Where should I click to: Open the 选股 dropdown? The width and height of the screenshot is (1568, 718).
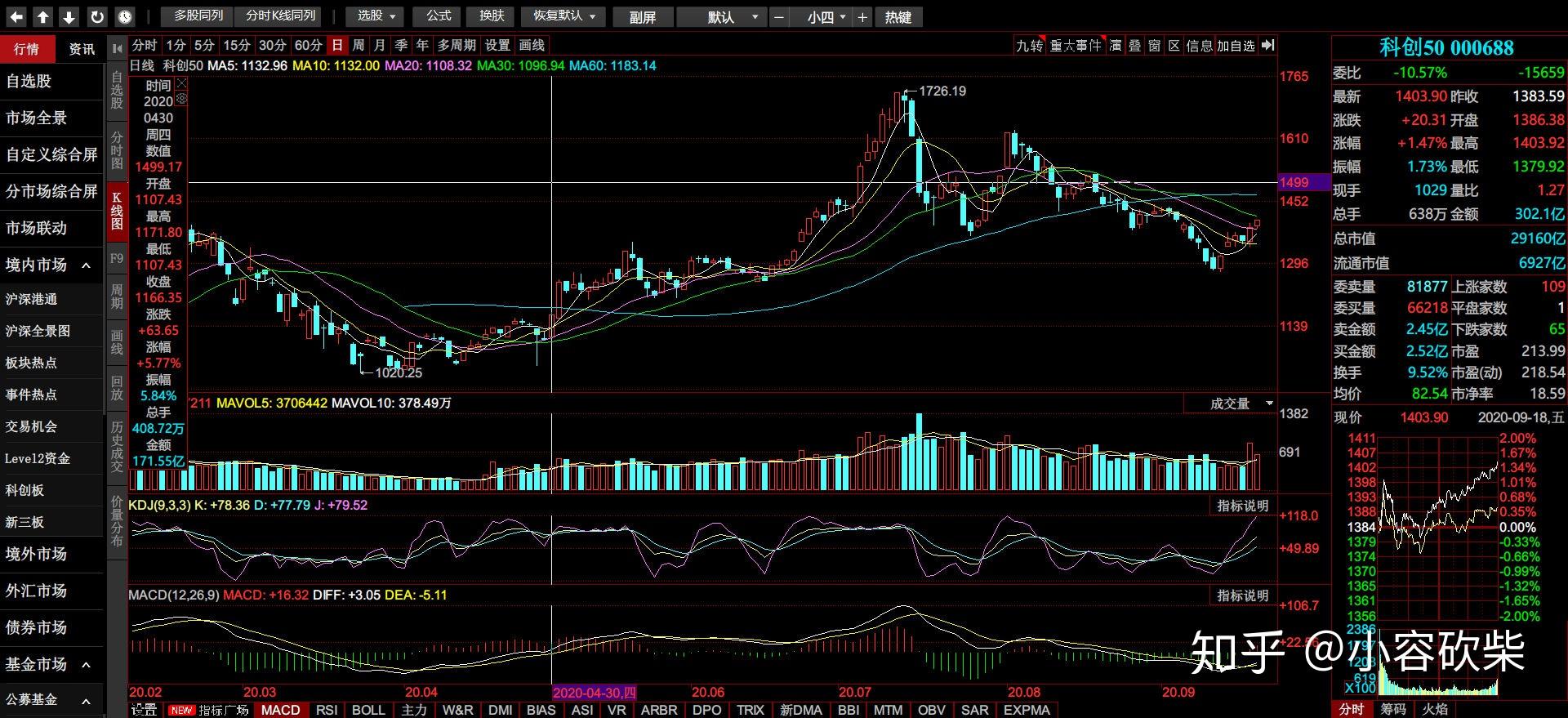point(376,16)
